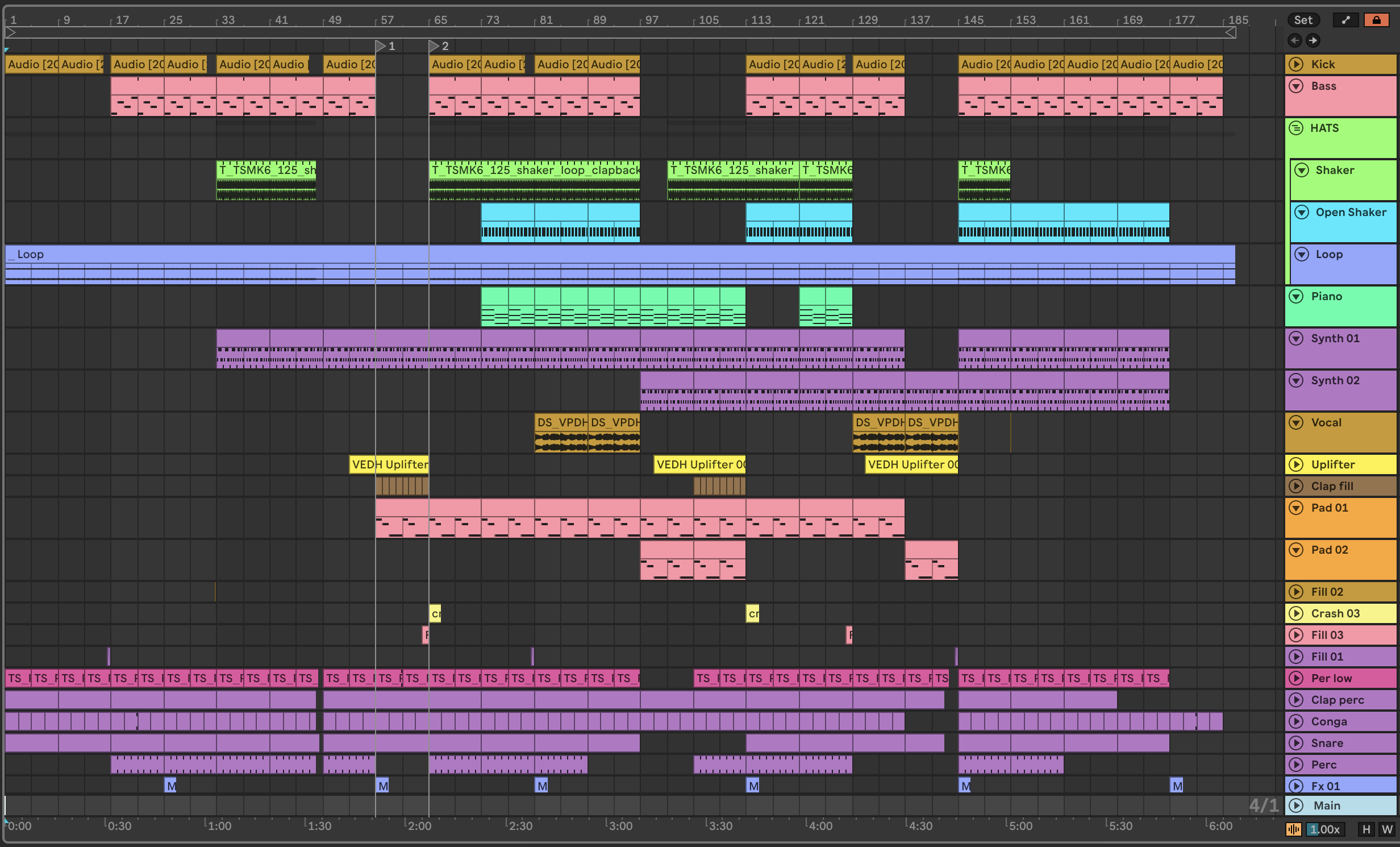The width and height of the screenshot is (1400, 847).
Task: Click the Set locator button
Action: click(1303, 20)
